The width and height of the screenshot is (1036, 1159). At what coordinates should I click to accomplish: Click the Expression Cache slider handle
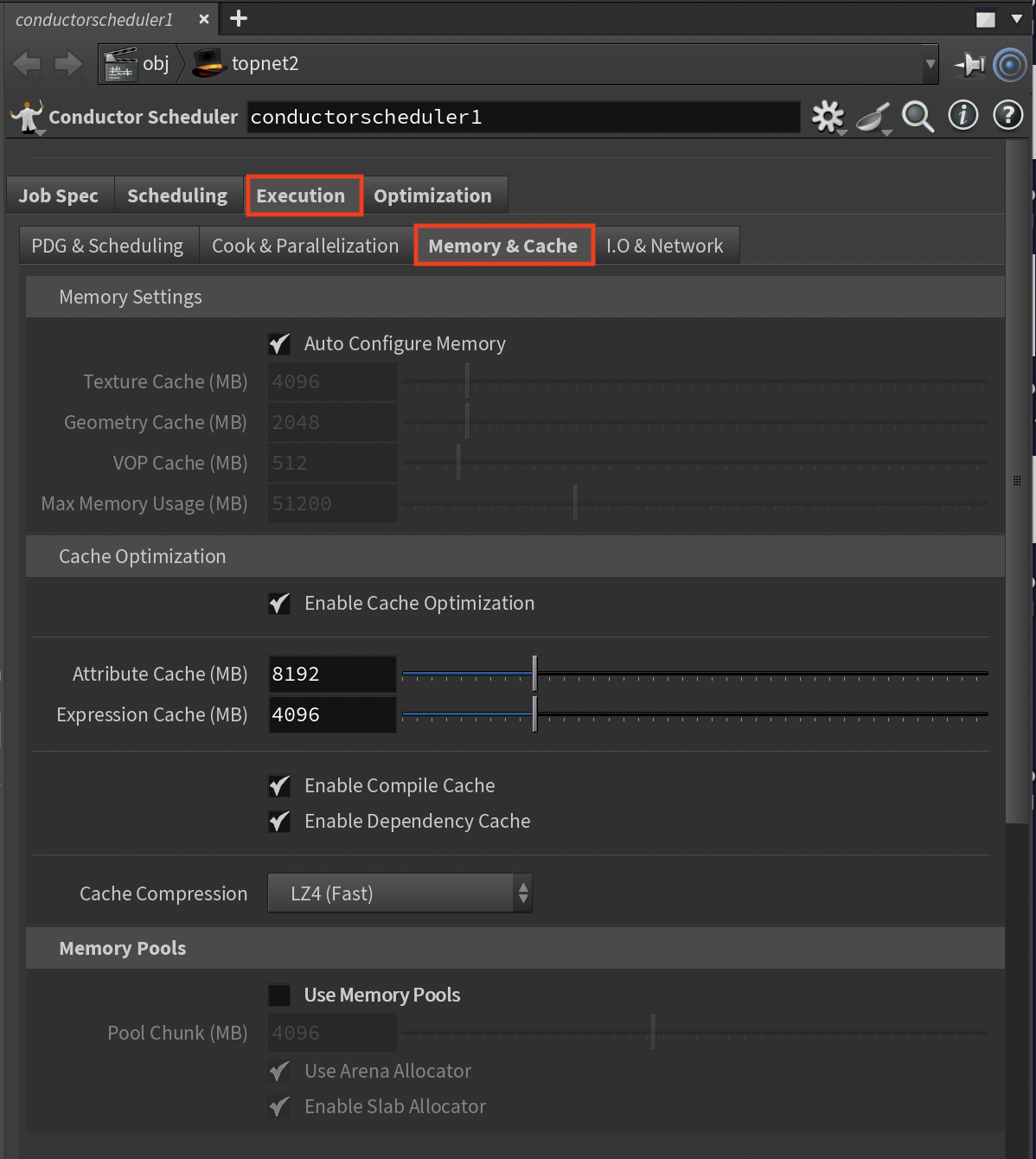(x=535, y=714)
